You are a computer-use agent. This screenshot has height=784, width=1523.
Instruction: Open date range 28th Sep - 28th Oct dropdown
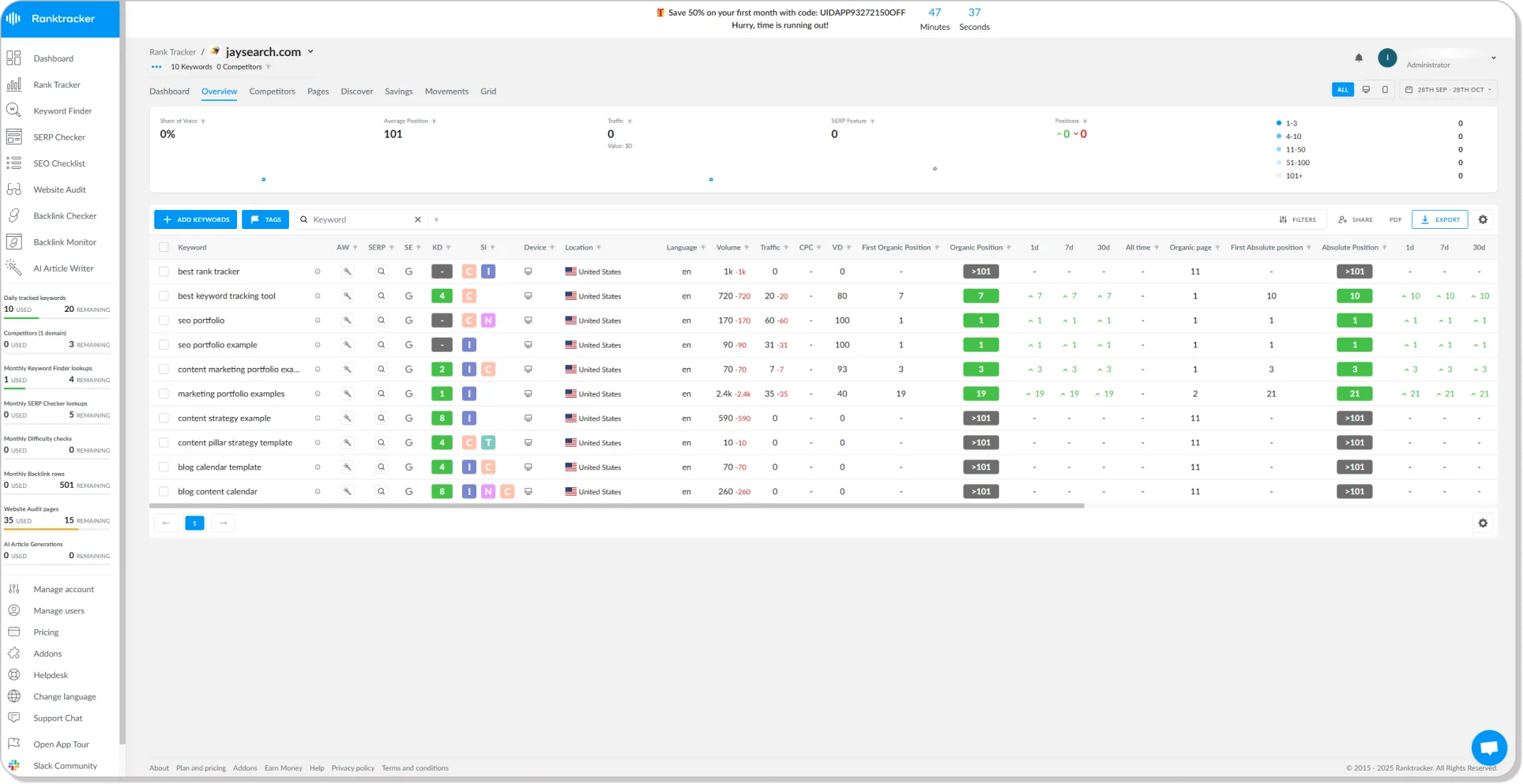point(1450,89)
